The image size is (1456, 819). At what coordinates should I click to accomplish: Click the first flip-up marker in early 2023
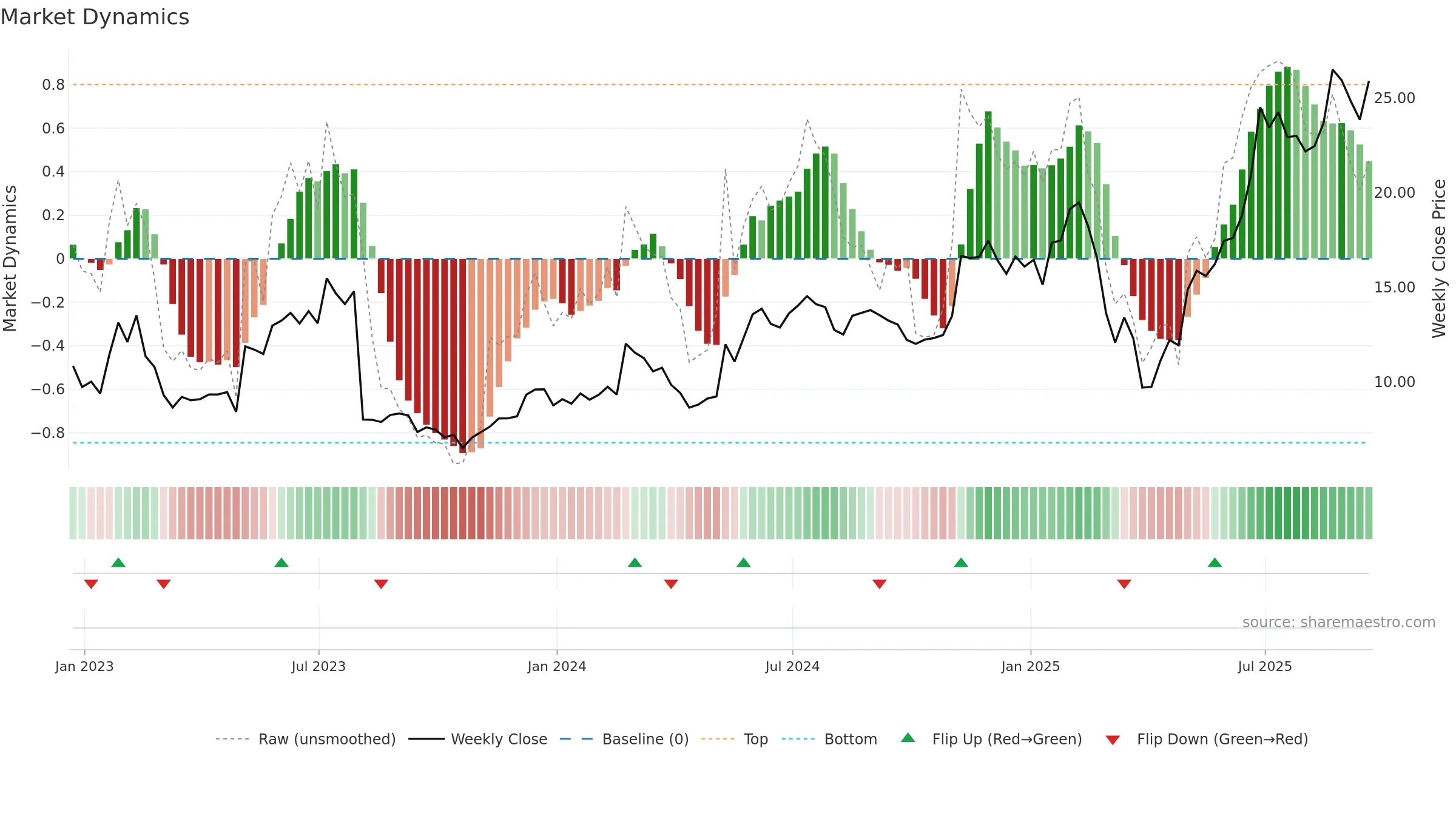pyautogui.click(x=118, y=562)
